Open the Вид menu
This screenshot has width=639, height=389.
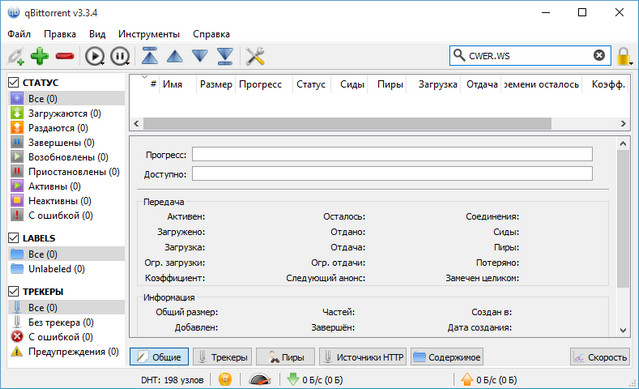pos(97,34)
